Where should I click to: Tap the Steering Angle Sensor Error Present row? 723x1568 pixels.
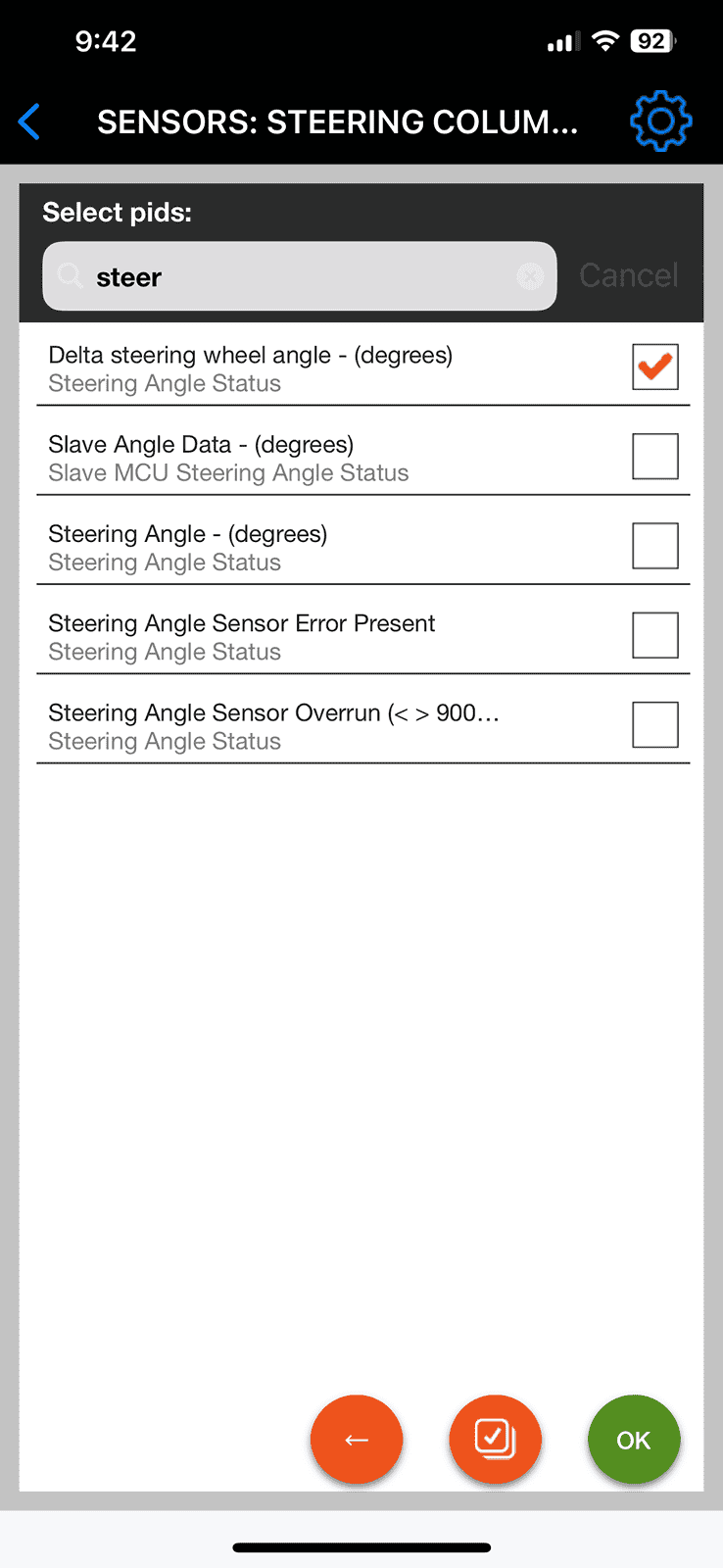pyautogui.click(x=363, y=637)
